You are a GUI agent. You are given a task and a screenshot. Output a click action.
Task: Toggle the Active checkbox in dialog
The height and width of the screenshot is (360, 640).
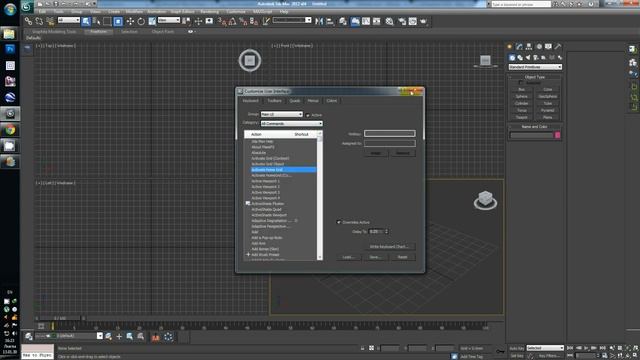pyautogui.click(x=307, y=116)
